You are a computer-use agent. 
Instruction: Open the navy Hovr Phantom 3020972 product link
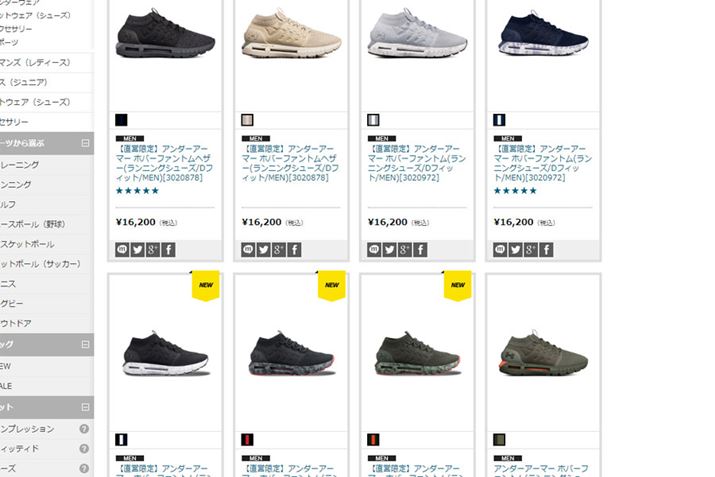pyautogui.click(x=542, y=163)
